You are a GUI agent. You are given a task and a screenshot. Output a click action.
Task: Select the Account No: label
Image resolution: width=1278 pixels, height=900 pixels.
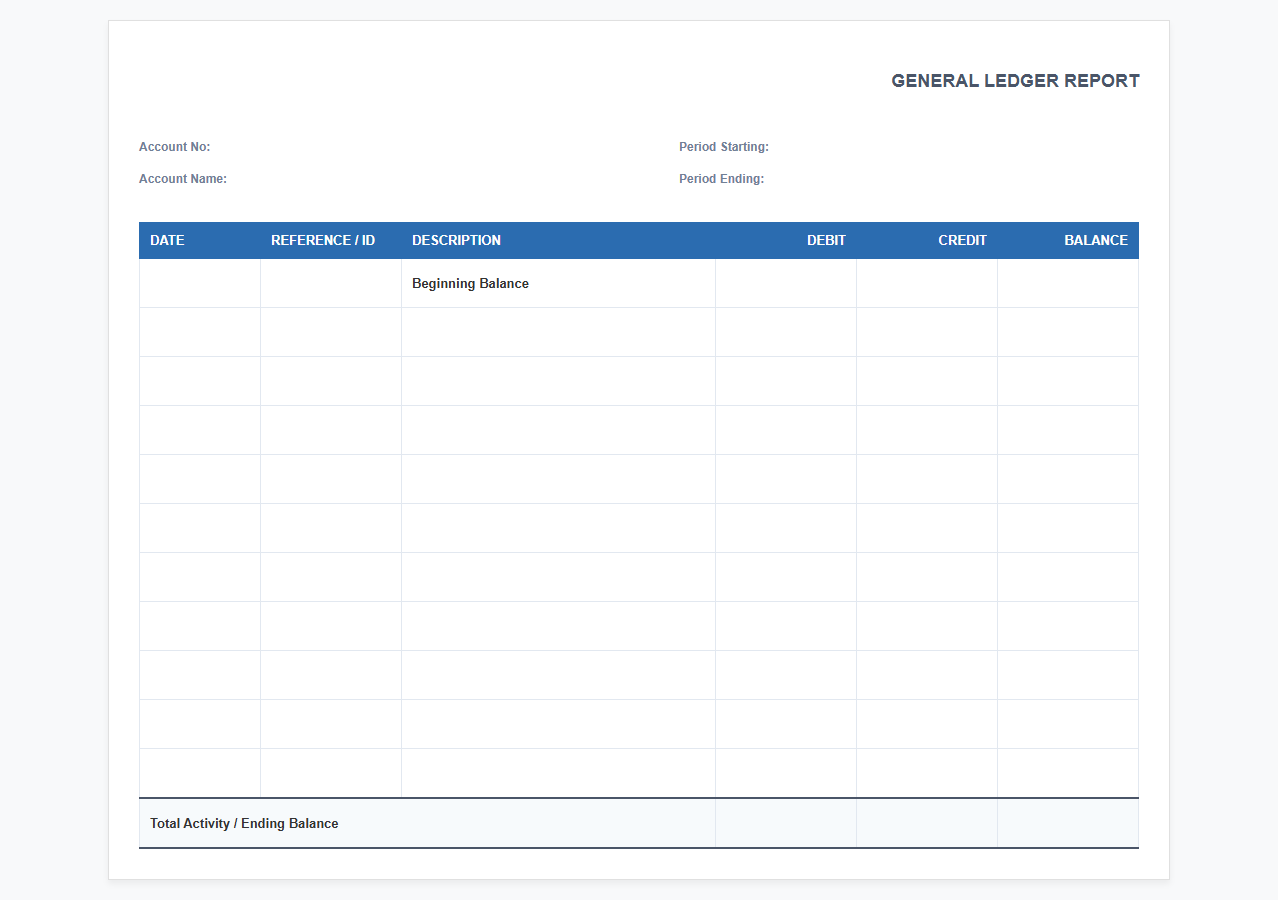[x=175, y=147]
